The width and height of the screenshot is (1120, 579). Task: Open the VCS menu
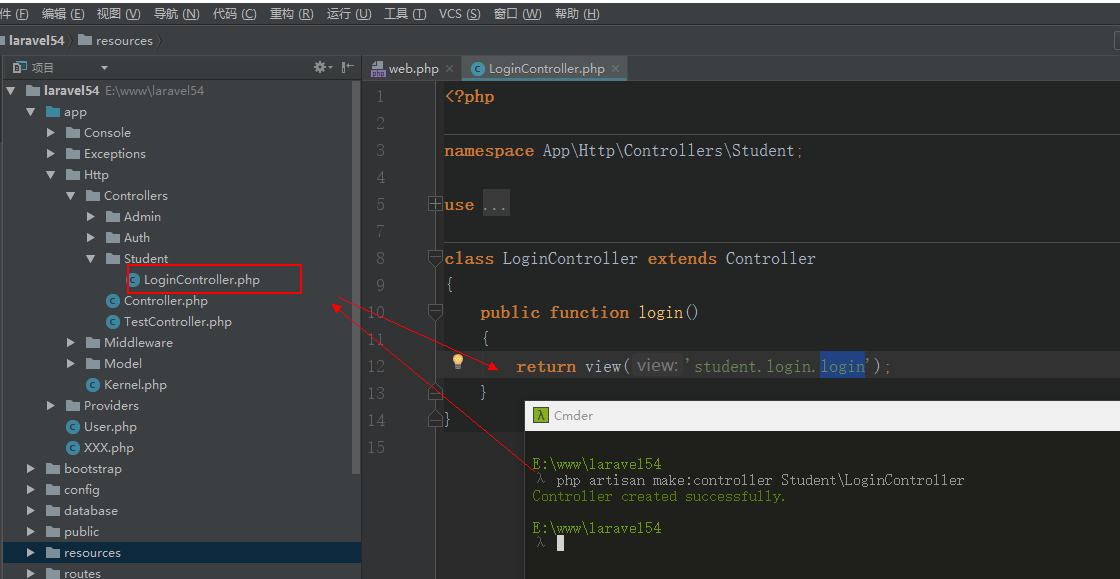coord(459,14)
